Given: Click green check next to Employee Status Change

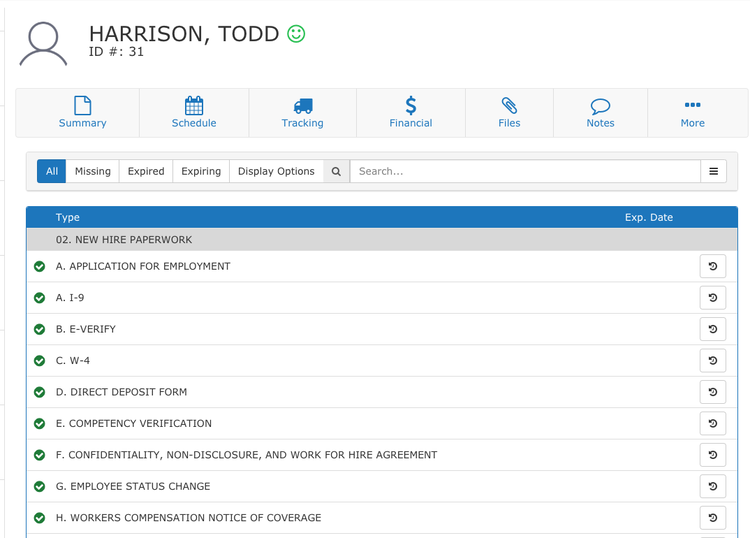Looking at the screenshot, I should point(40,486).
